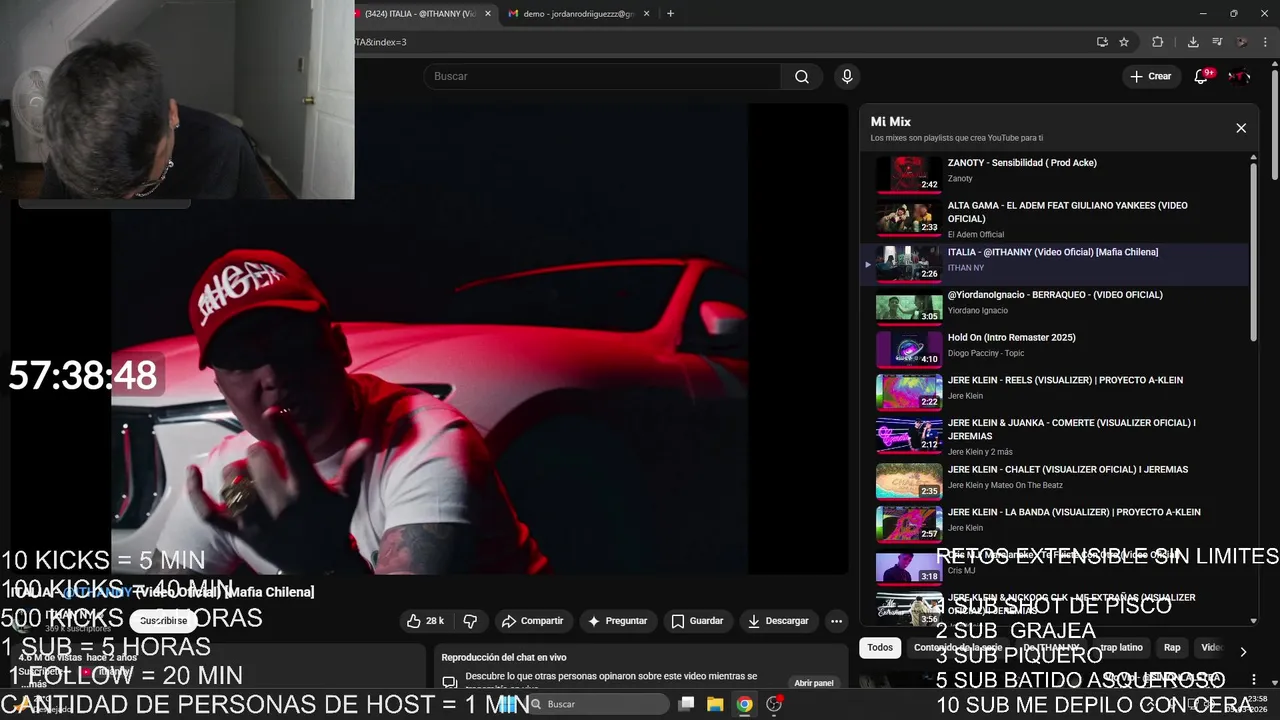Click the URL in the address bar

point(380,42)
